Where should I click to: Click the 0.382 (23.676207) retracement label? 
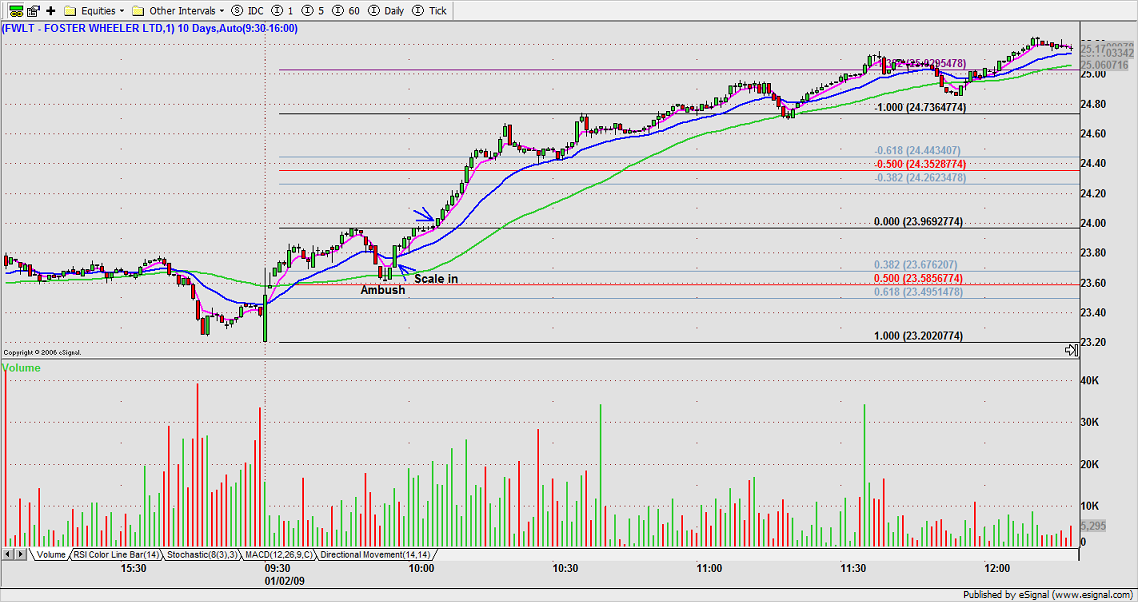point(915,266)
